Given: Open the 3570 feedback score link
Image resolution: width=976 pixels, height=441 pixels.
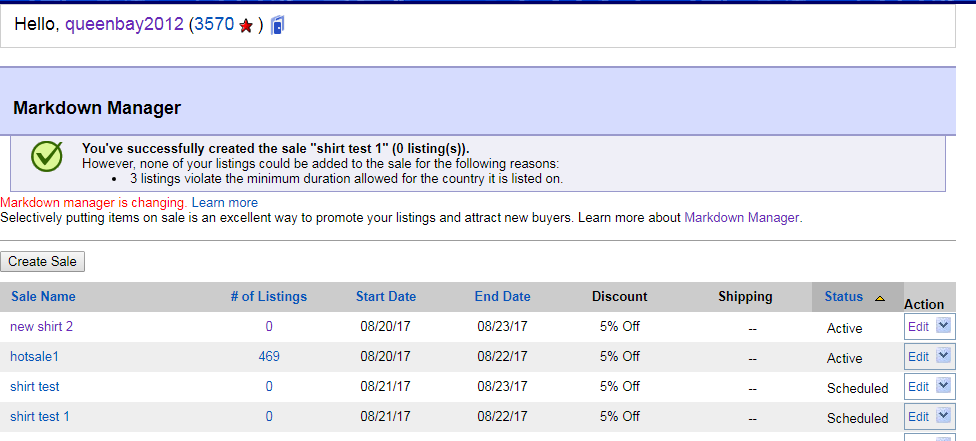Looking at the screenshot, I should [213, 25].
